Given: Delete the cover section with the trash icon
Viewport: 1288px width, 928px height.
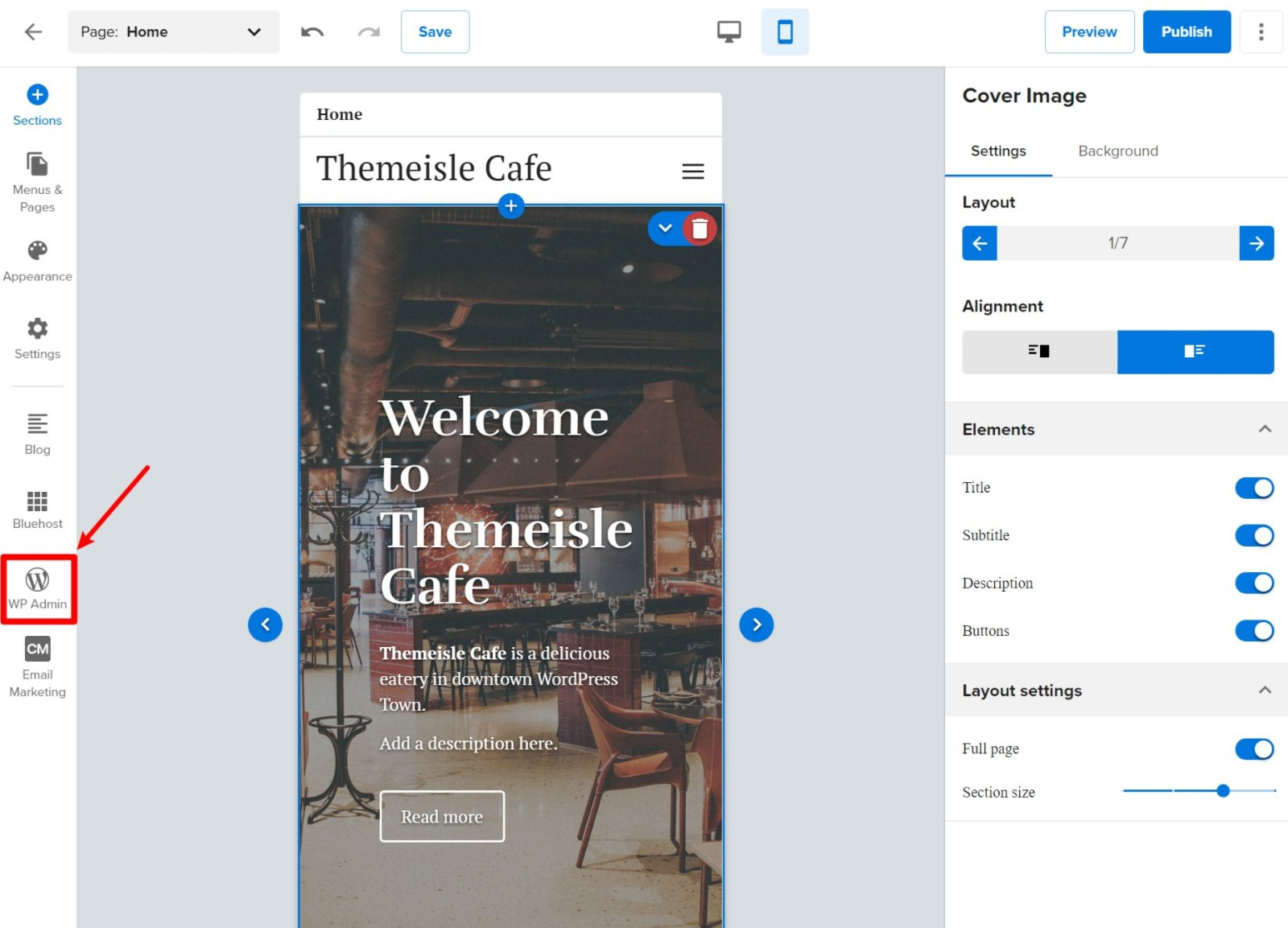Looking at the screenshot, I should click(699, 229).
